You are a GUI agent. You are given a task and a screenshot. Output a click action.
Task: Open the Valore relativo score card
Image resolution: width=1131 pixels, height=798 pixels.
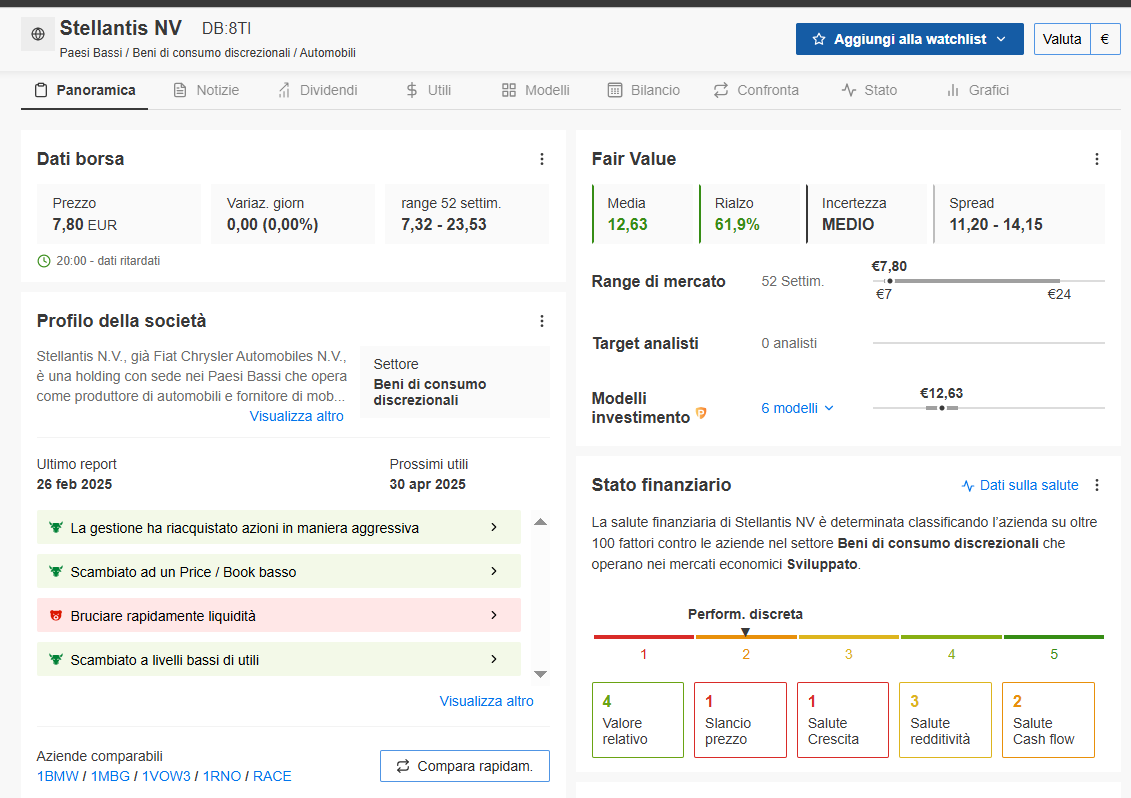(638, 720)
